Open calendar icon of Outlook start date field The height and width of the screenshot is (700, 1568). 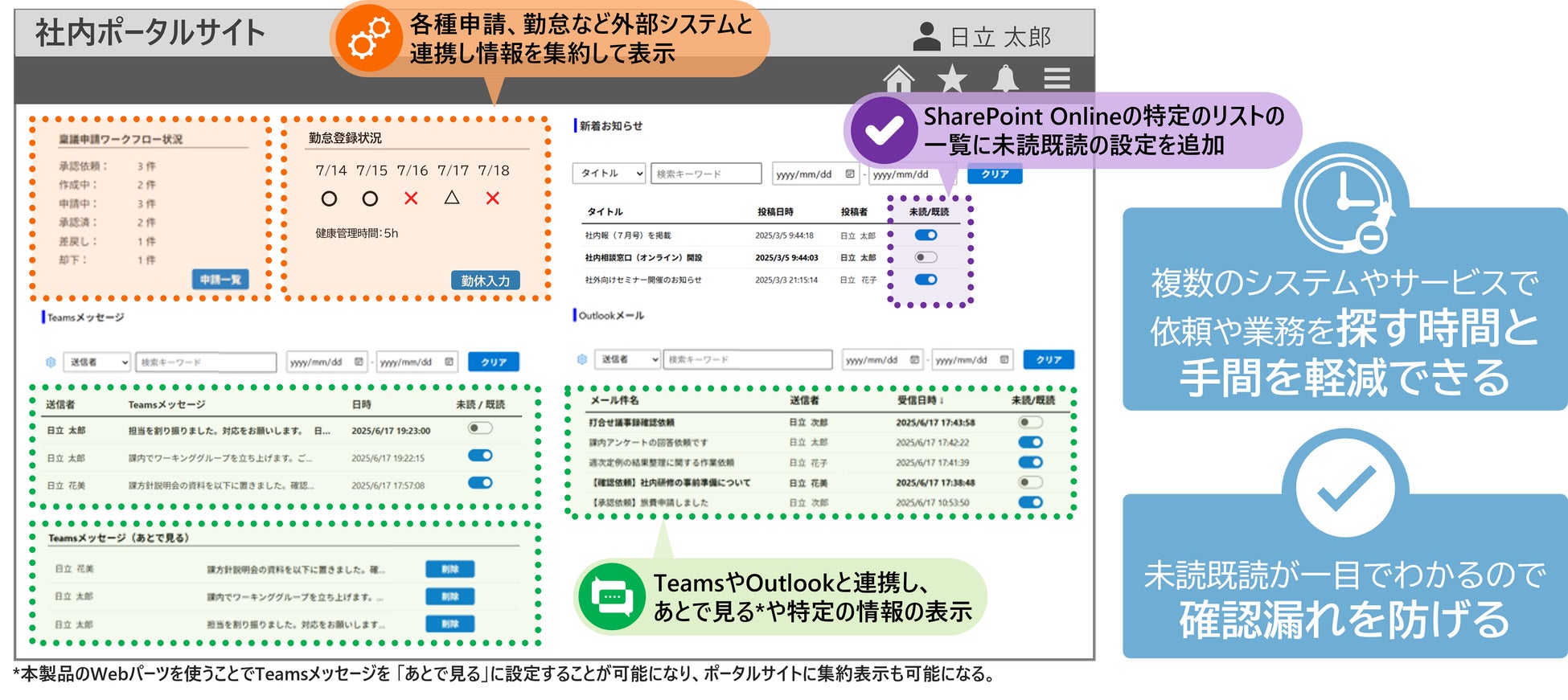tap(914, 360)
